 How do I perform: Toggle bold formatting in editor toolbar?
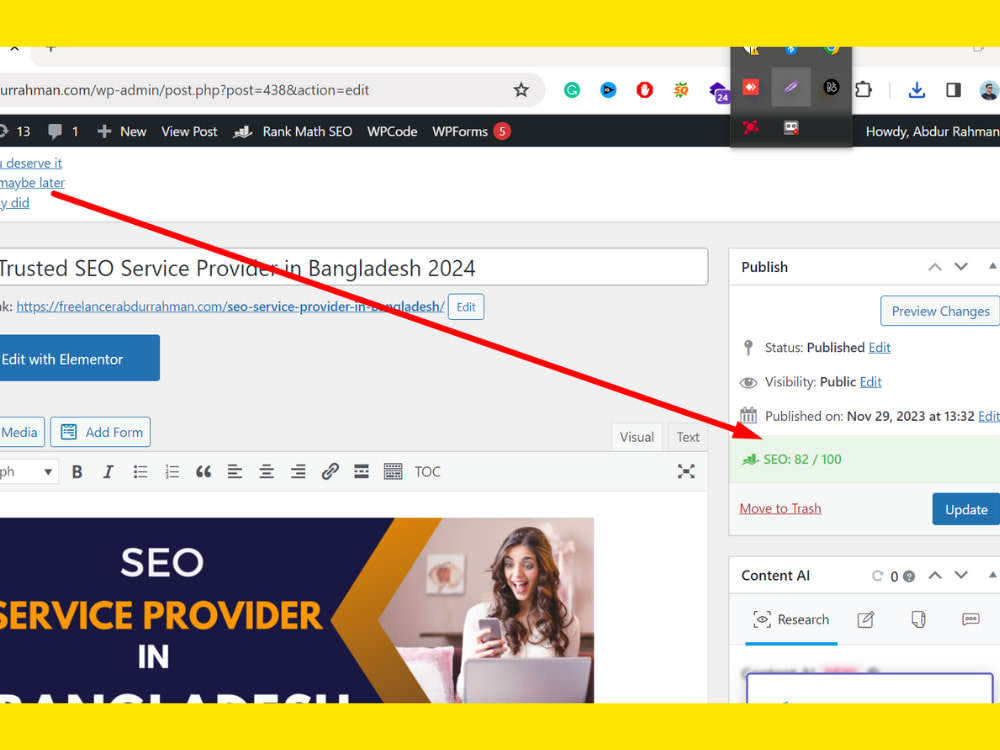77,472
